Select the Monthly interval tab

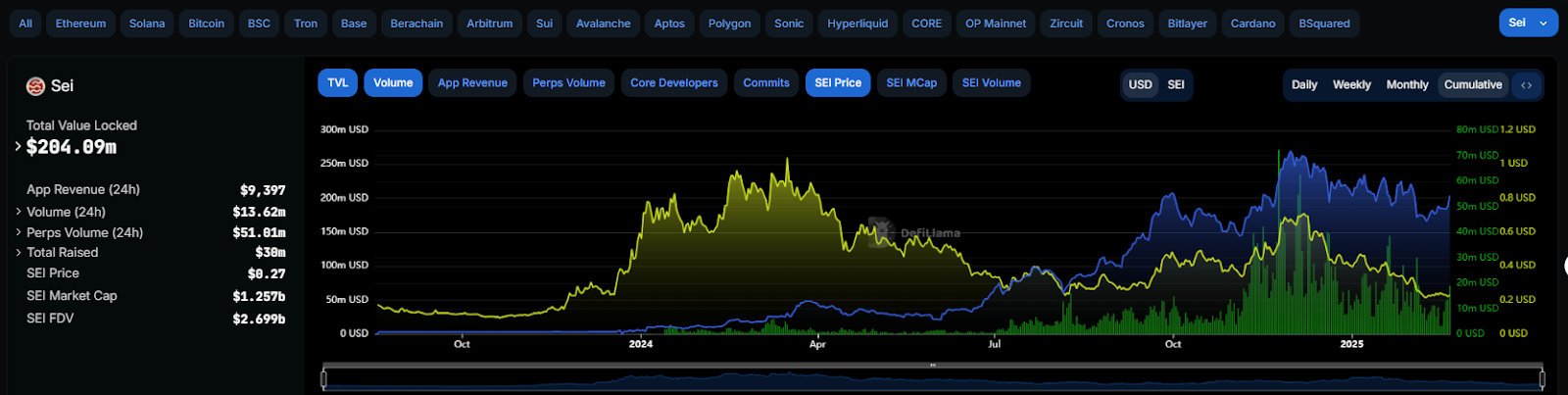1407,85
